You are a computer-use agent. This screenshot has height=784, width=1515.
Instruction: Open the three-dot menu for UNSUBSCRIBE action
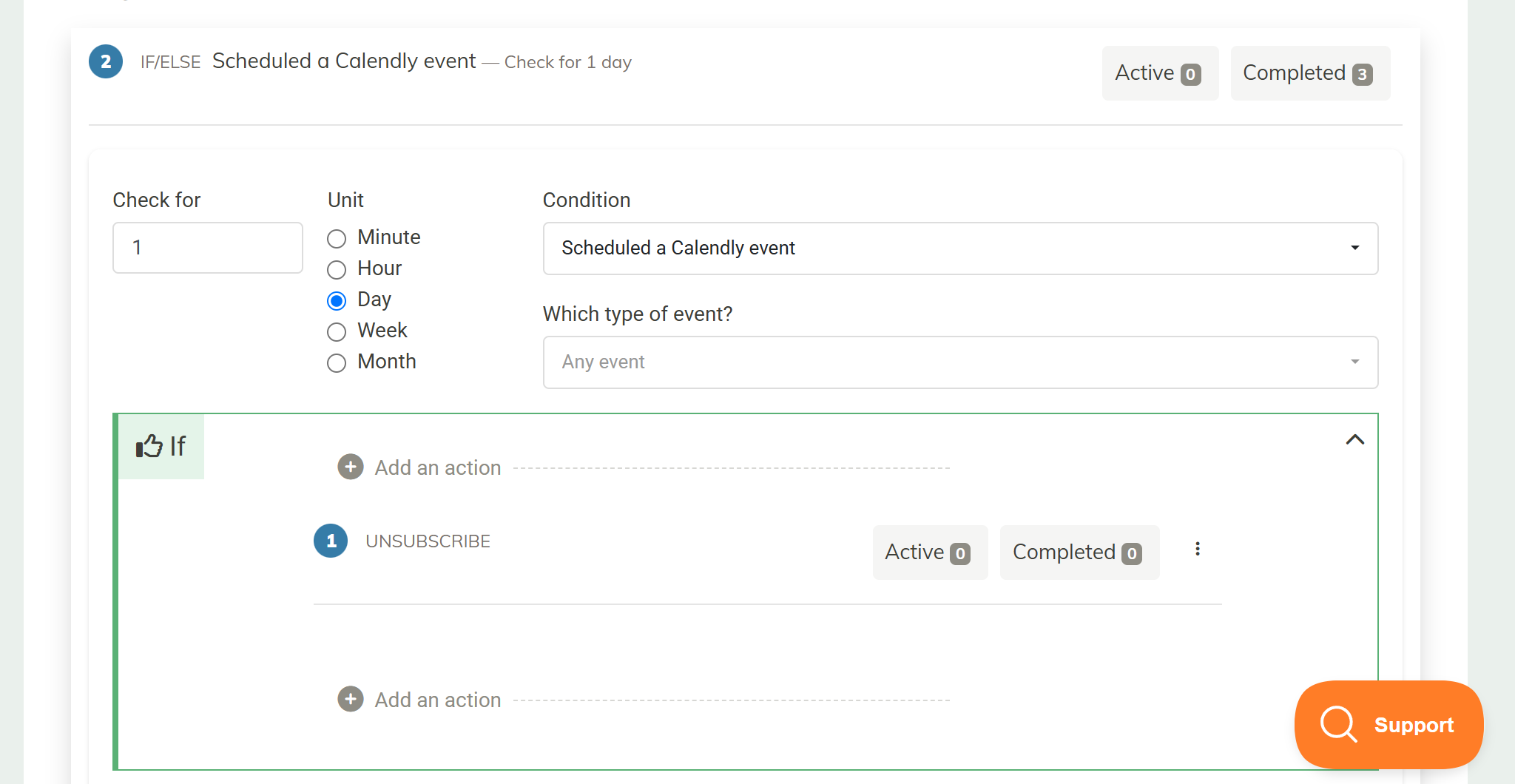point(1198,549)
